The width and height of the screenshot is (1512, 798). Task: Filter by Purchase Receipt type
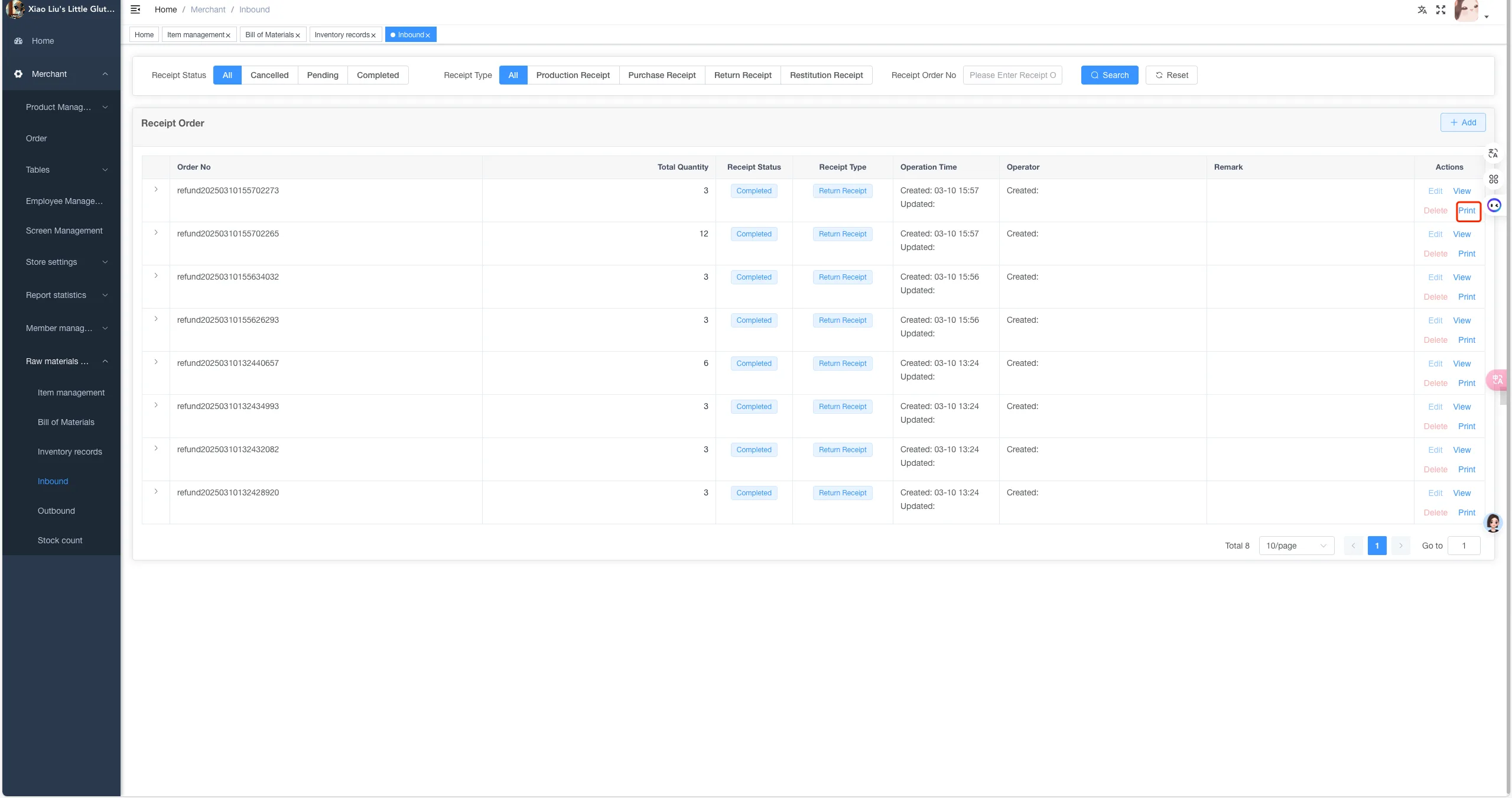662,75
